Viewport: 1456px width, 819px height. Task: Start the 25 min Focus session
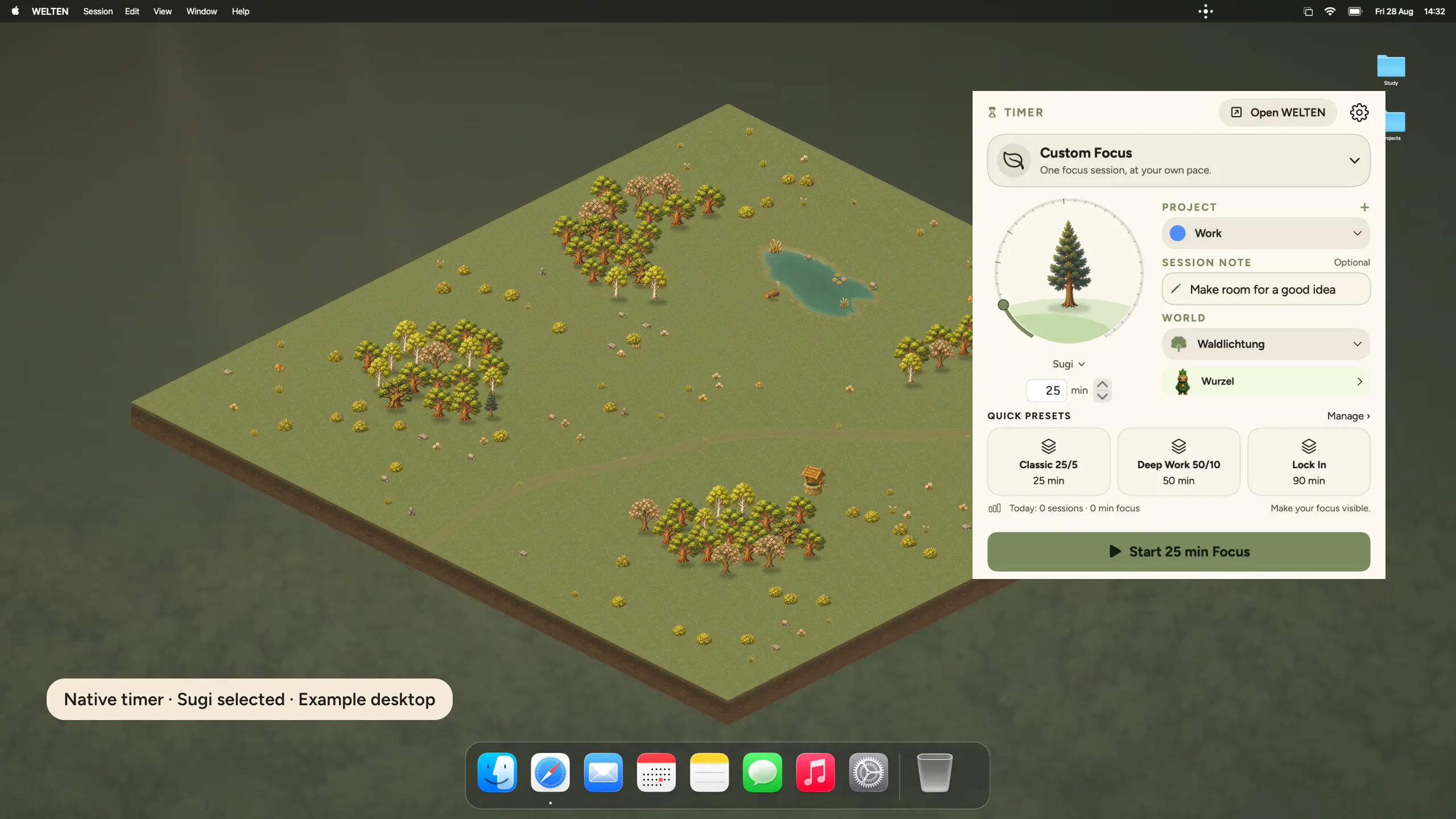[x=1178, y=551]
